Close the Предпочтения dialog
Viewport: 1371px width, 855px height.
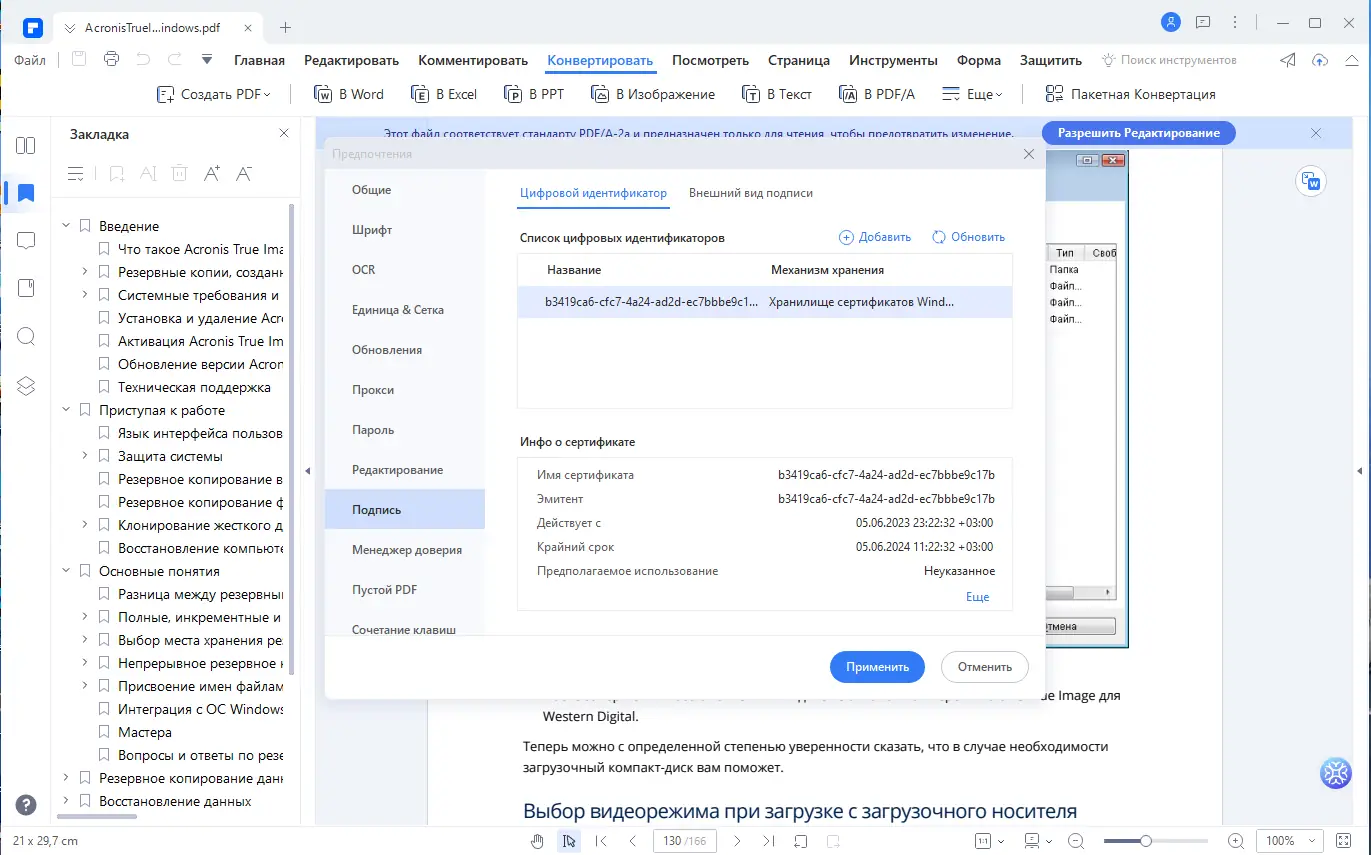(x=1029, y=154)
